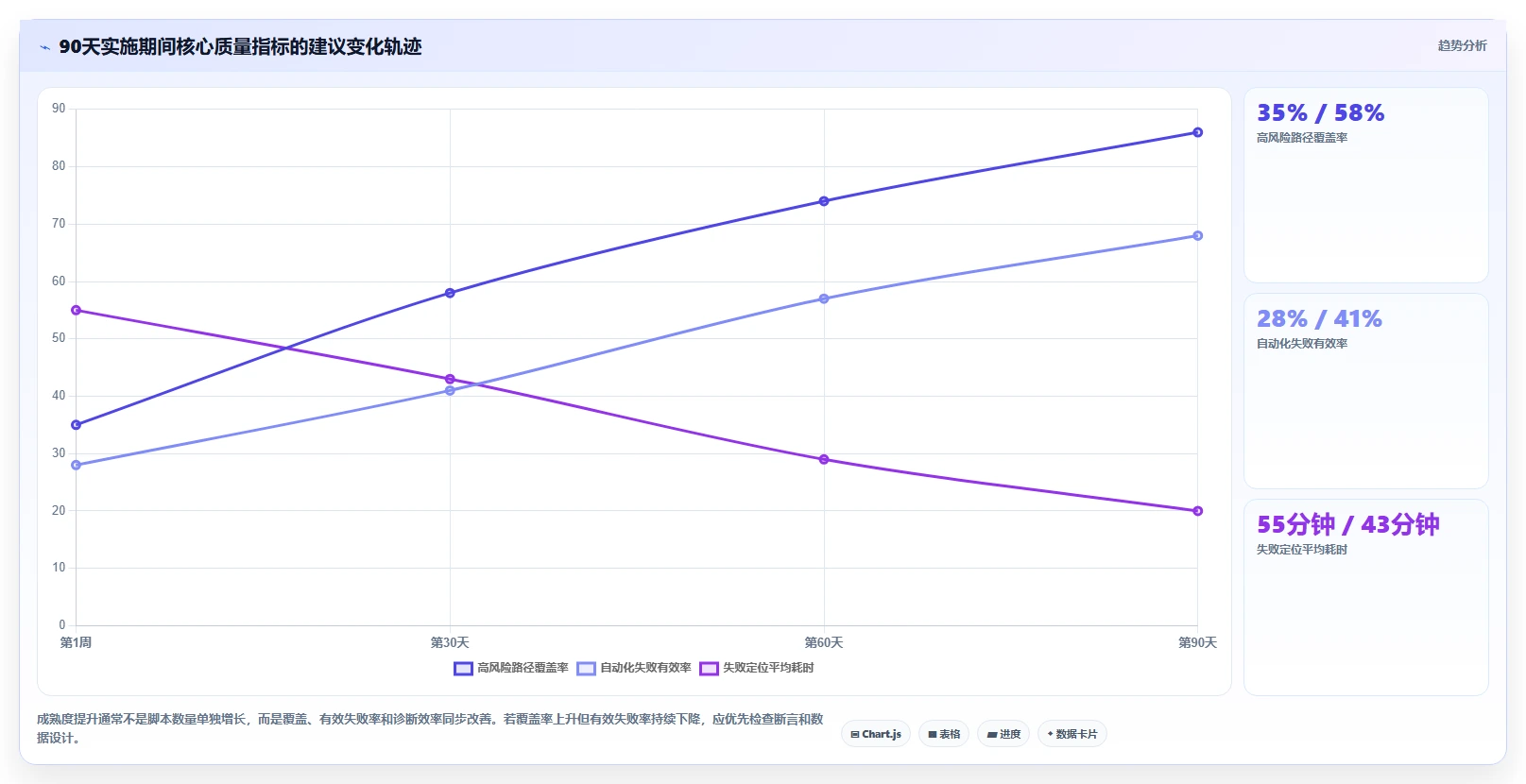Click the 第30天 x-axis label
The width and height of the screenshot is (1526, 784).
pos(450,642)
